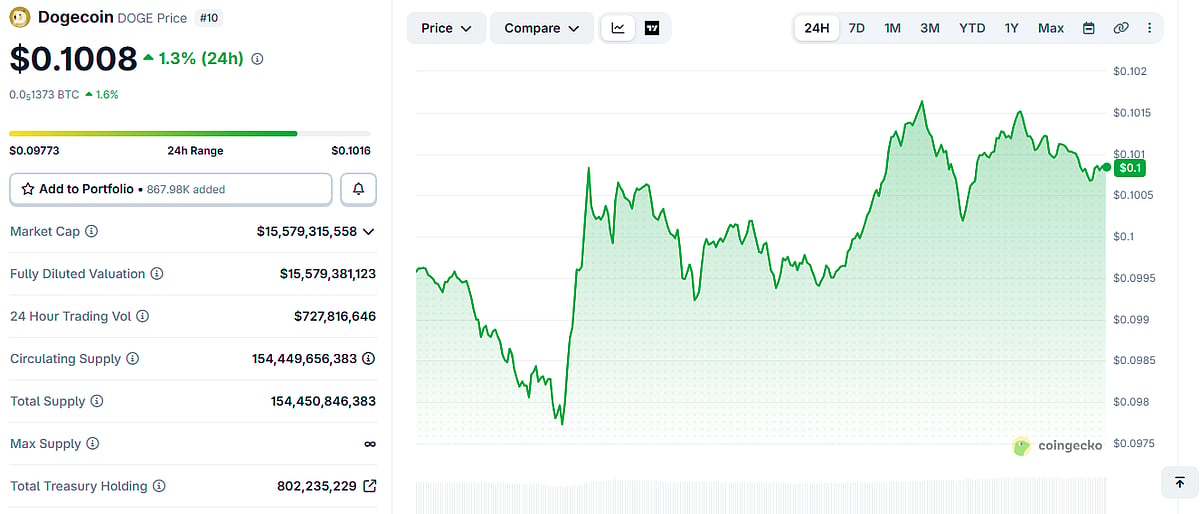Screen dimensions: 1200x514
Task: Click the Total Treasury Holding info icon
Action: [159, 486]
